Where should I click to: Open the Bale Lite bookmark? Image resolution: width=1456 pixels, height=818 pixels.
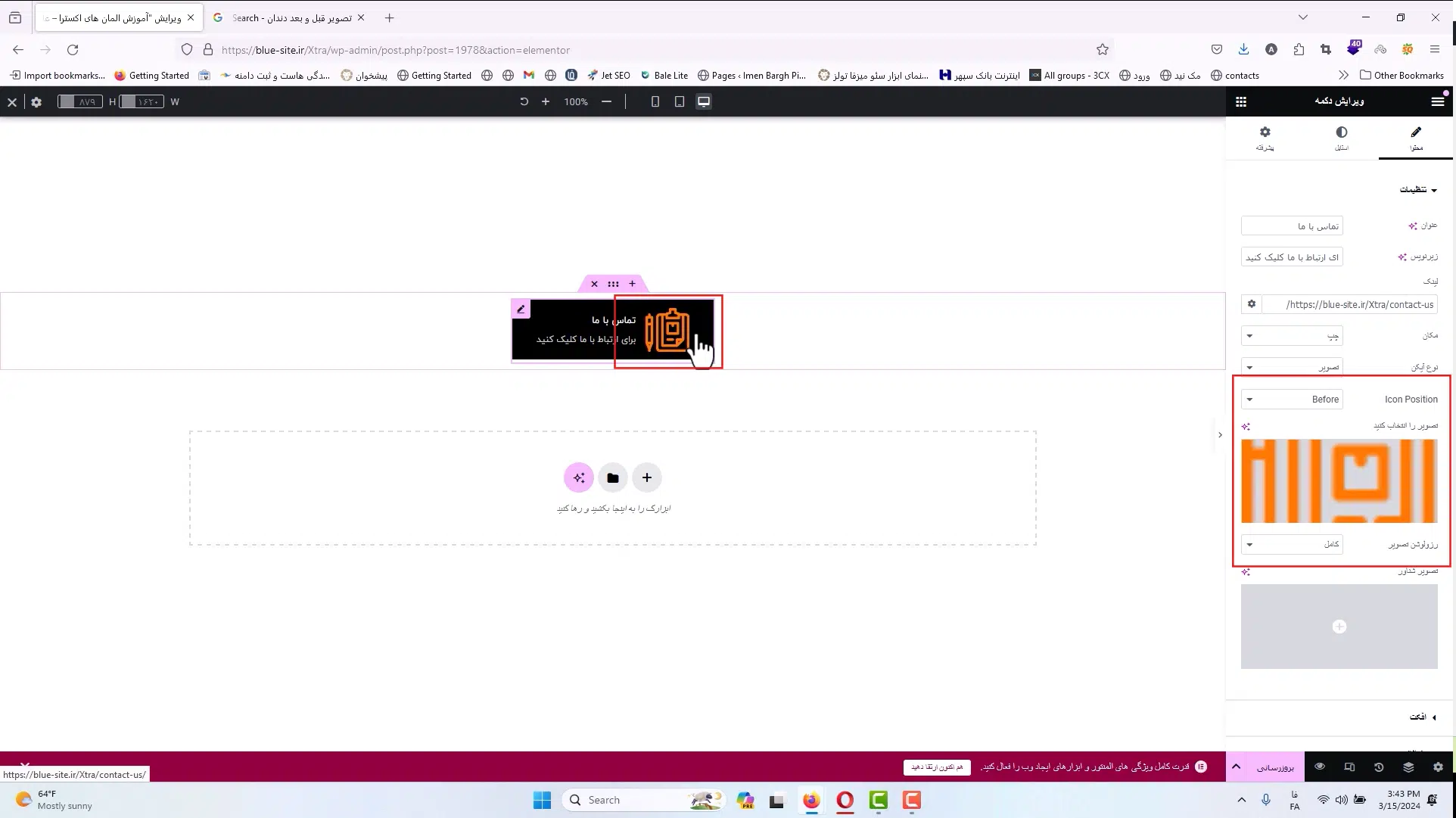point(664,76)
